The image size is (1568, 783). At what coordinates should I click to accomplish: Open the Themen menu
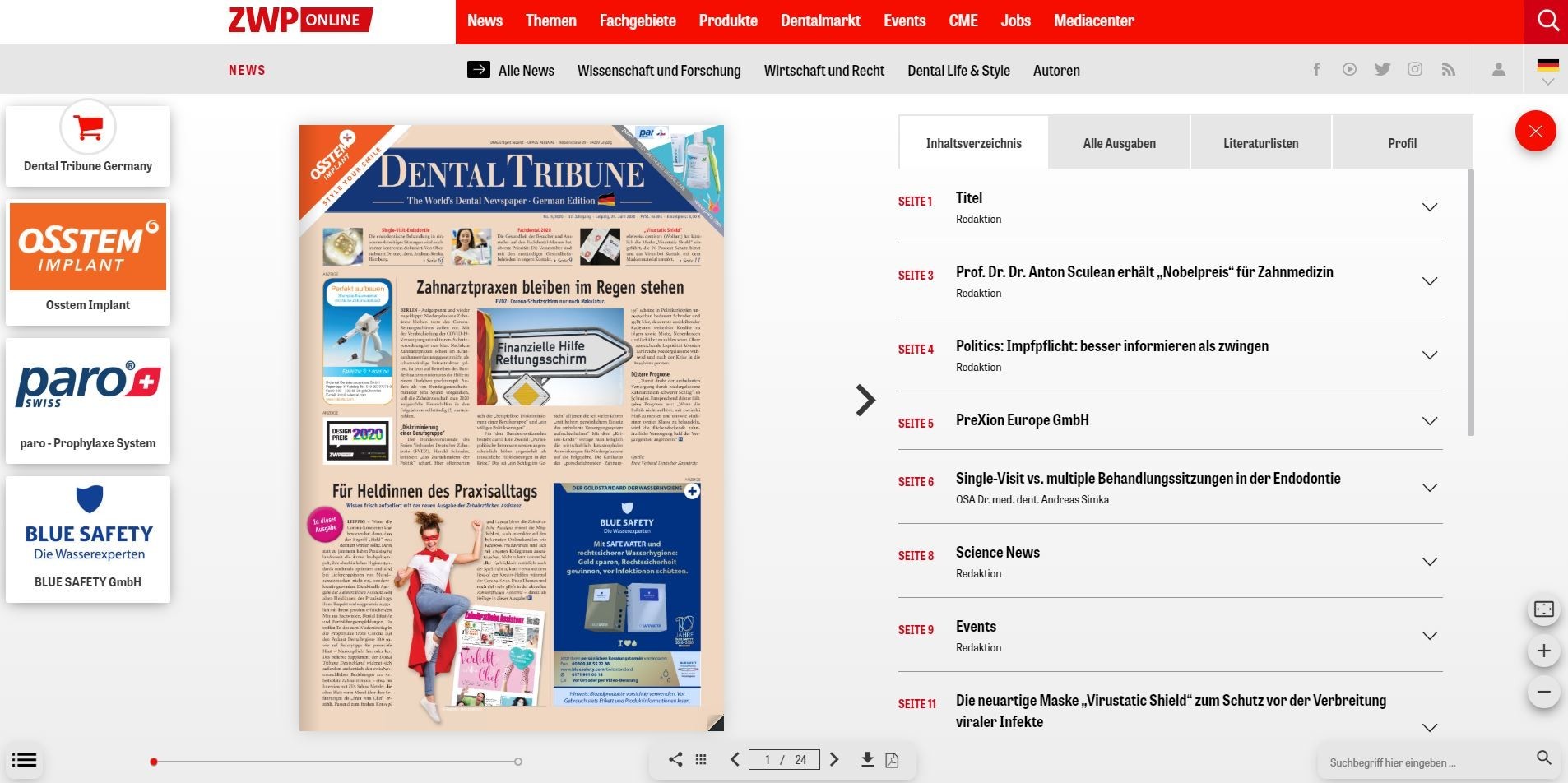coord(551,21)
